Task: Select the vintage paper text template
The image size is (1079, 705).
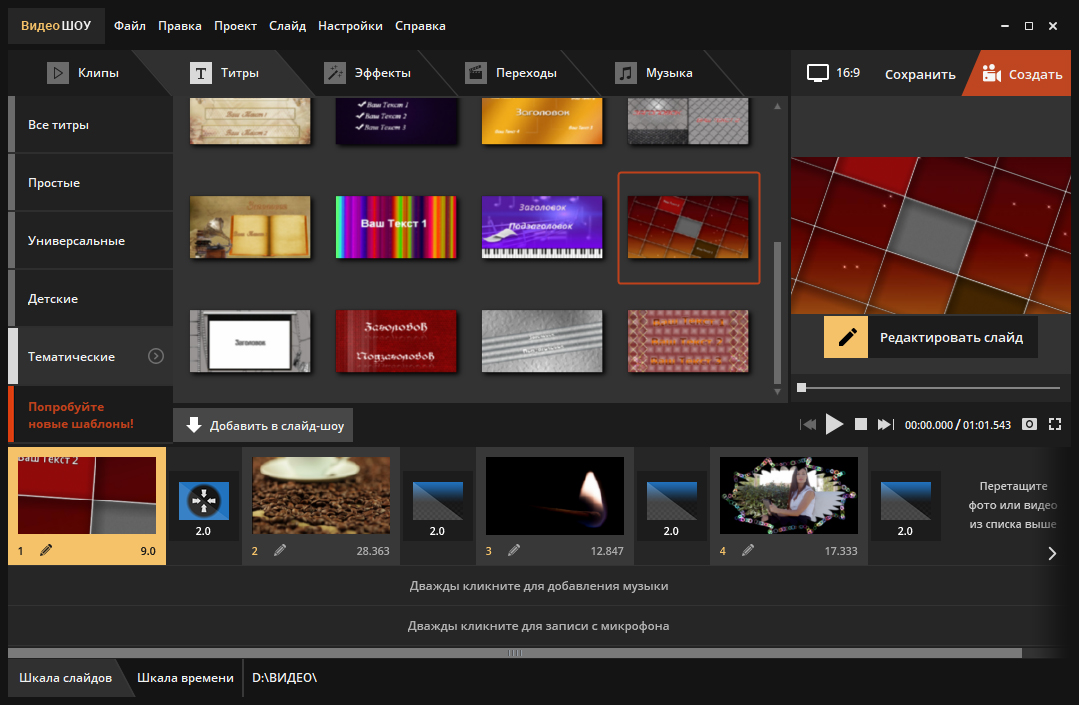Action: (250, 120)
